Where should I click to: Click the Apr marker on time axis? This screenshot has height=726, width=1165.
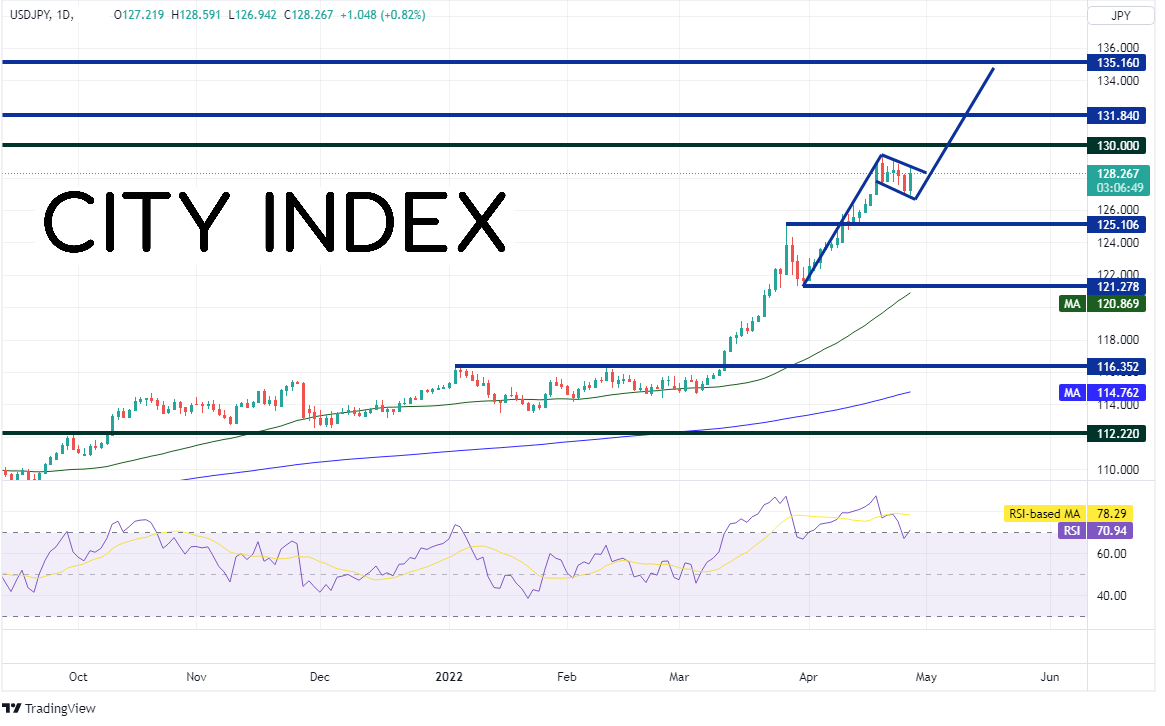pos(808,677)
